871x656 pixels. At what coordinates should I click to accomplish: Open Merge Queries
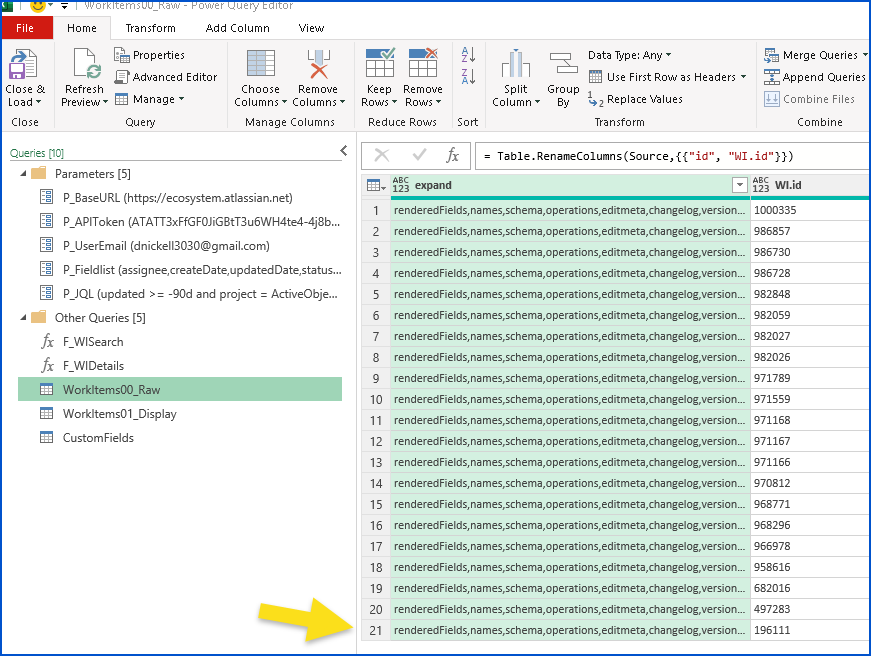tap(812, 55)
